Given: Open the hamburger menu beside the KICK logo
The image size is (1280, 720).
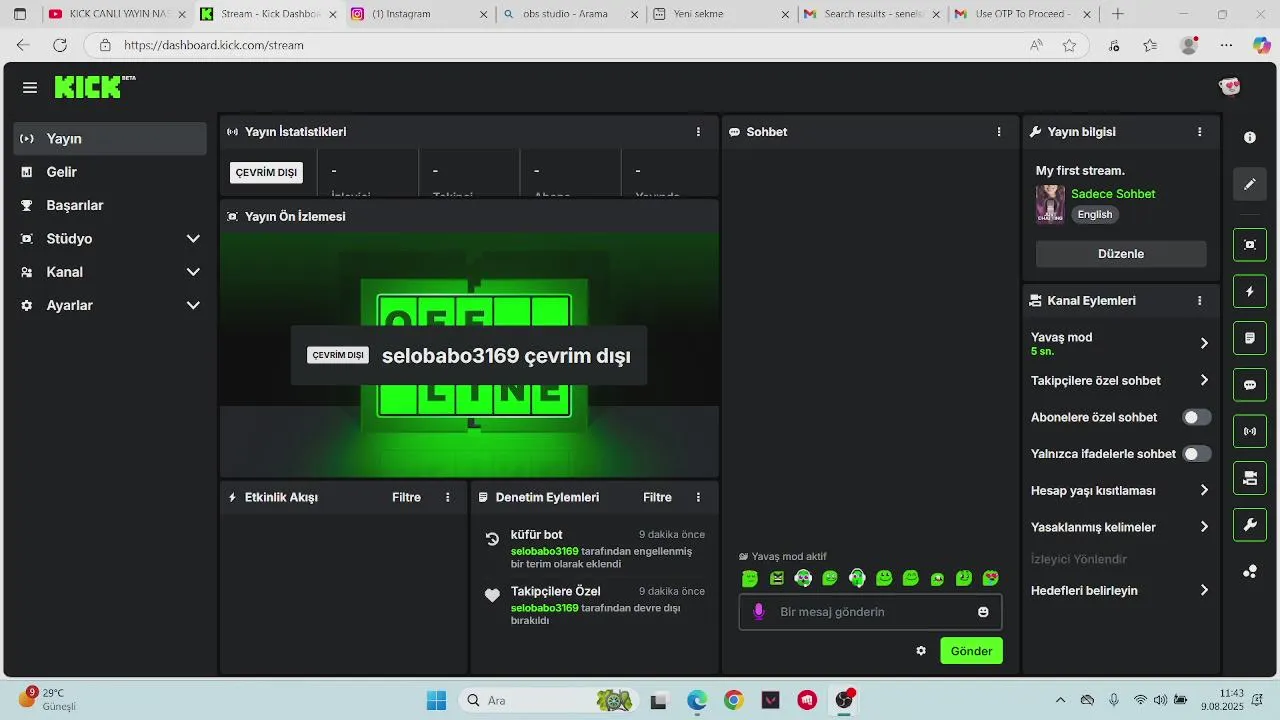Looking at the screenshot, I should tap(30, 88).
